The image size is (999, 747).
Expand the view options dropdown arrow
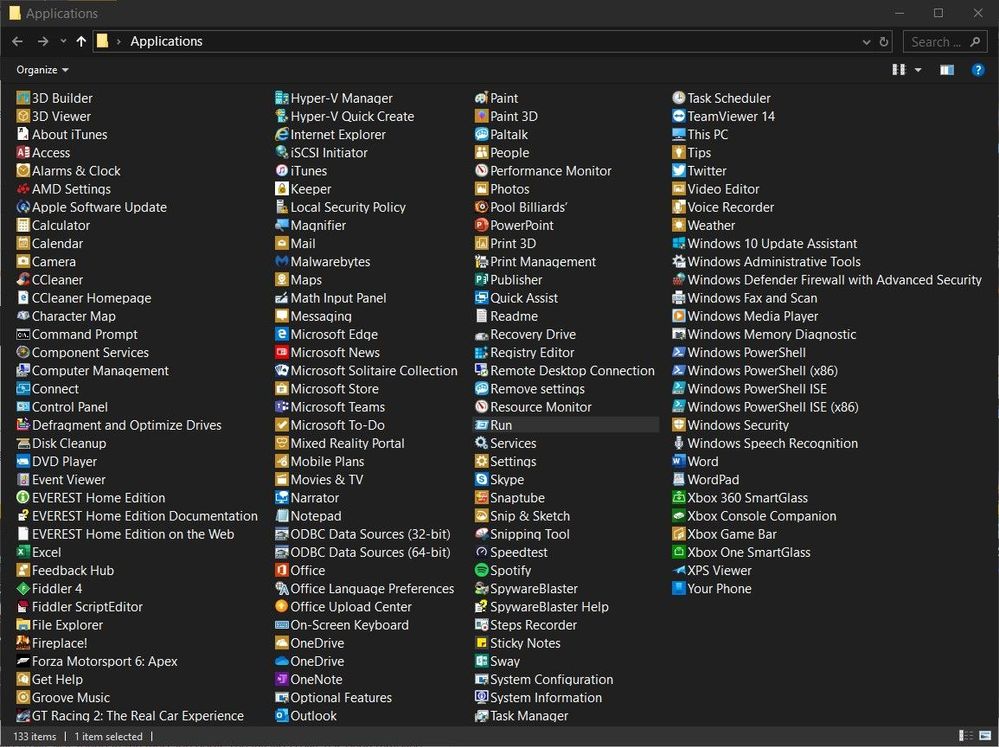tap(918, 70)
